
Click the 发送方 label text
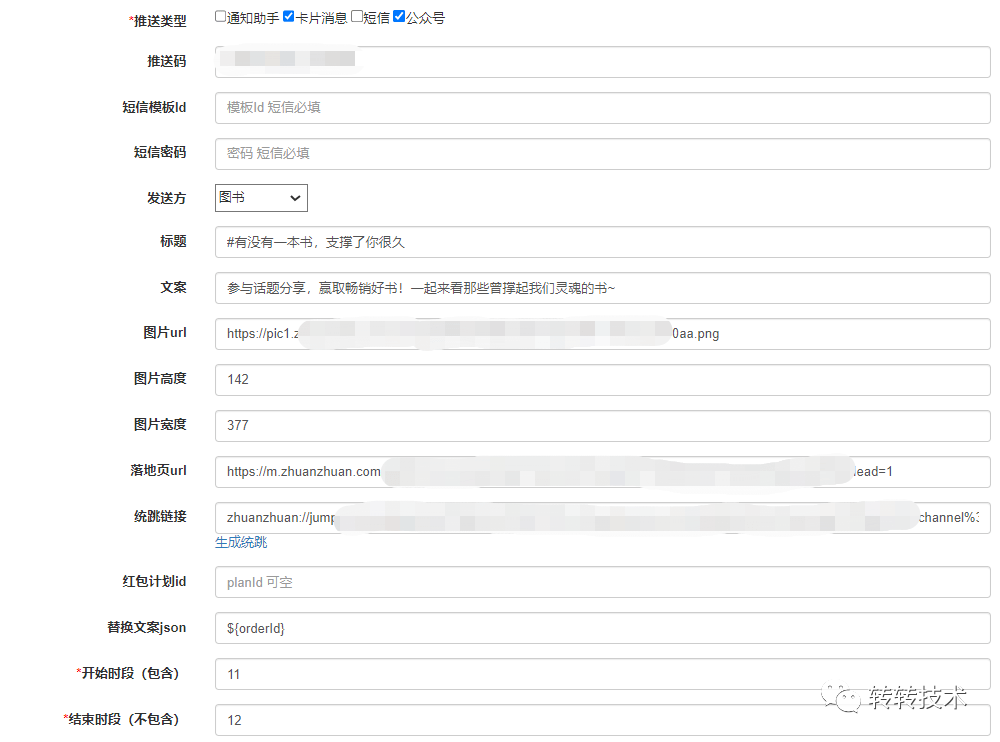tap(166, 198)
